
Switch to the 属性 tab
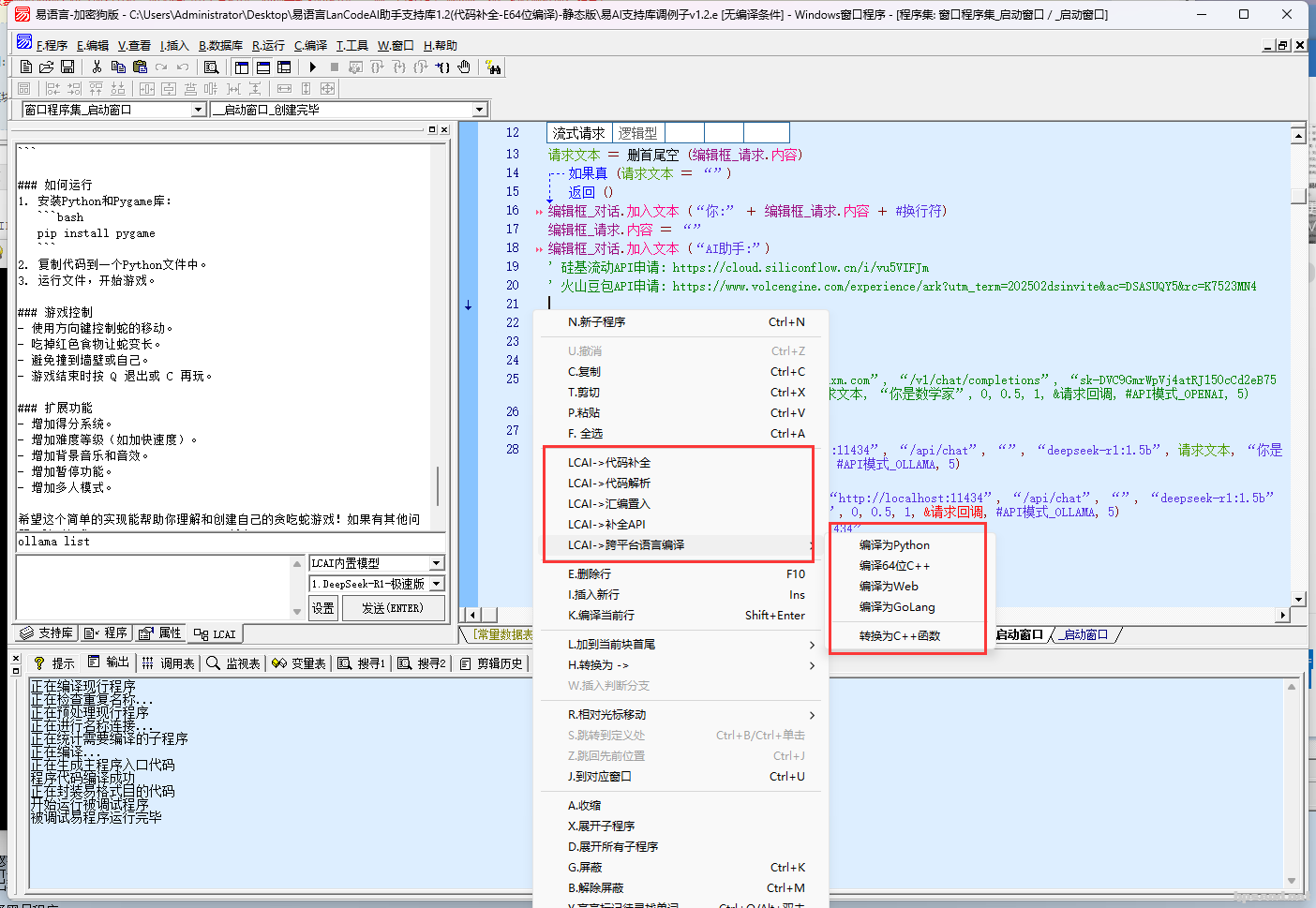160,633
